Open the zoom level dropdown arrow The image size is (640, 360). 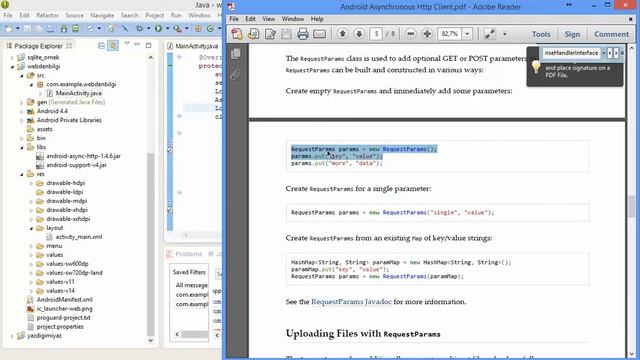467,34
